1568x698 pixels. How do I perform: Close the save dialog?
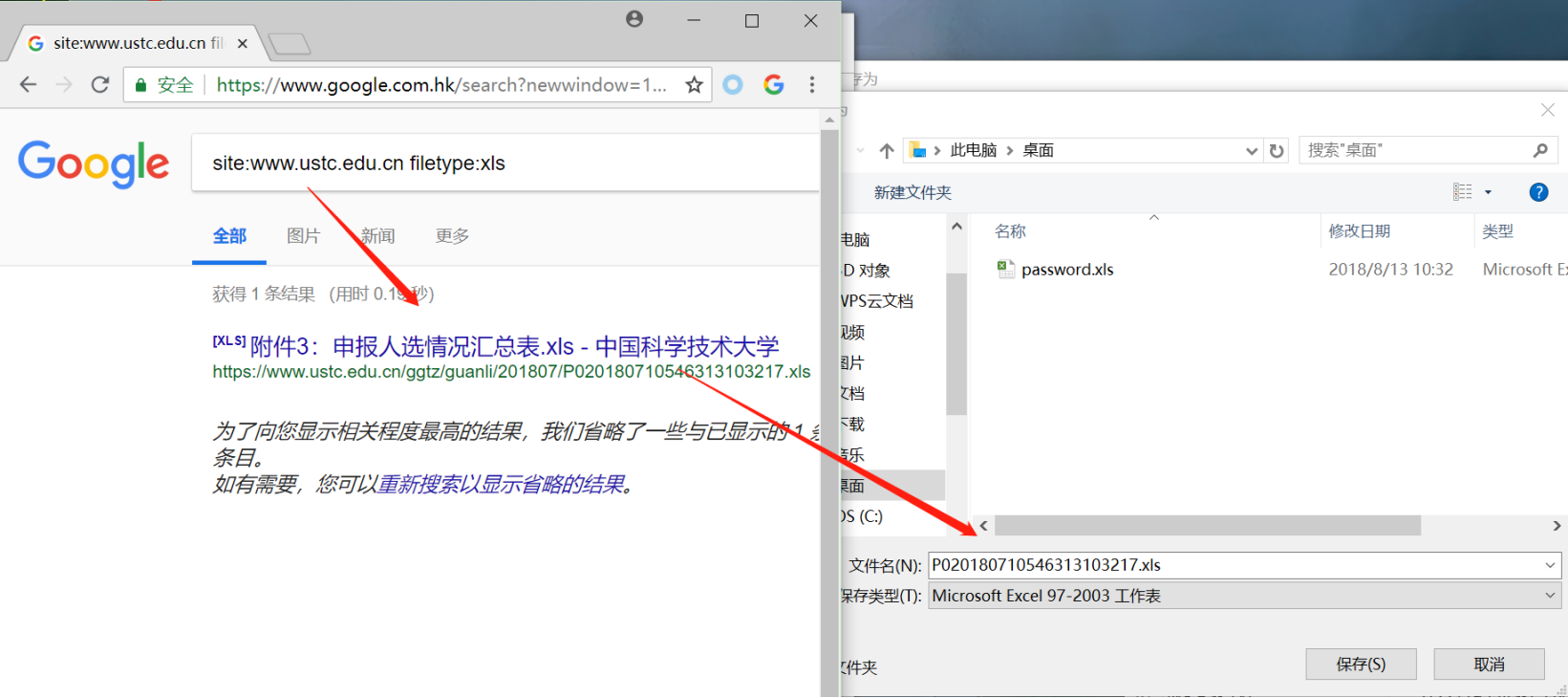(1548, 110)
